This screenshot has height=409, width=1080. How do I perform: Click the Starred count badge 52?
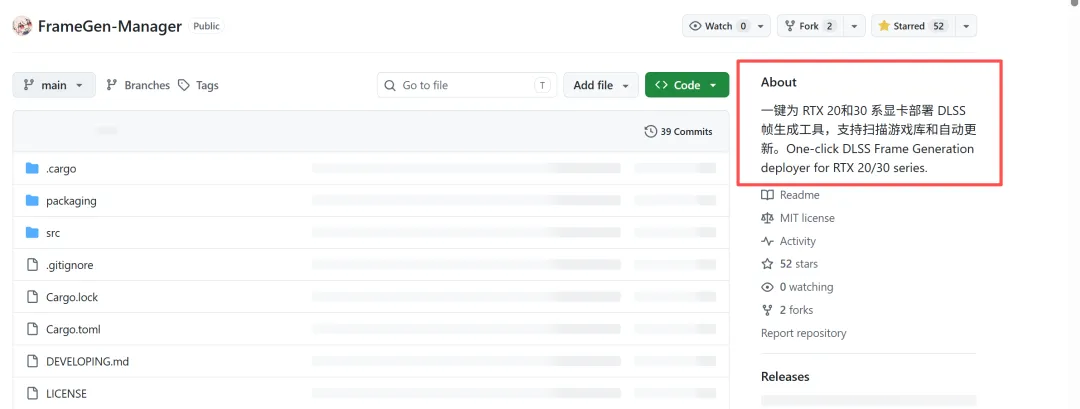pos(938,26)
